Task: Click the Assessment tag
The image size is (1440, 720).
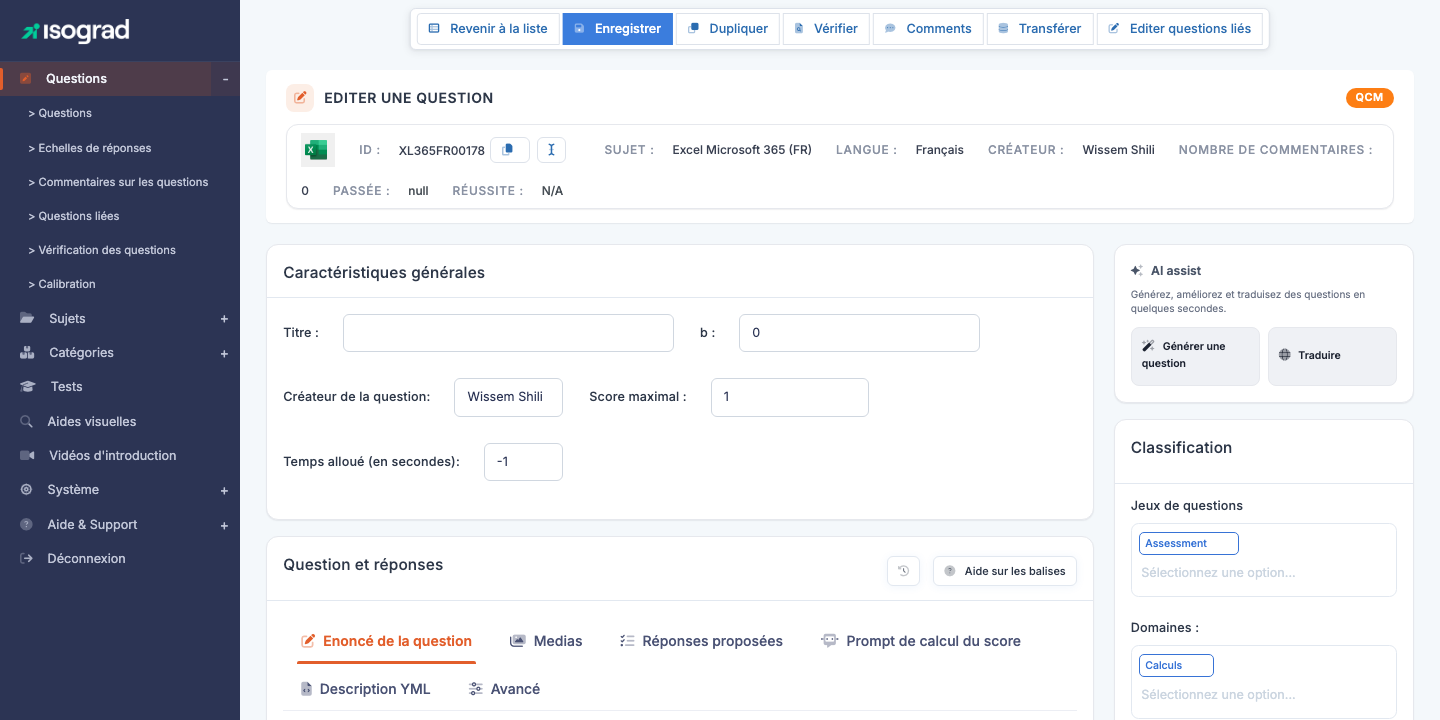Action: [1189, 543]
